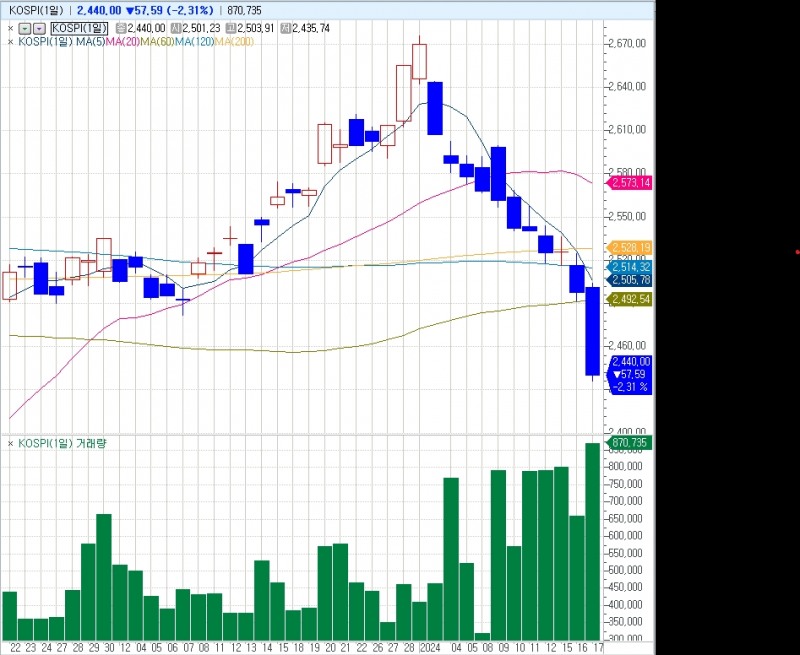Click the green 870,735 volume tag
800x655 pixels.
629,443
